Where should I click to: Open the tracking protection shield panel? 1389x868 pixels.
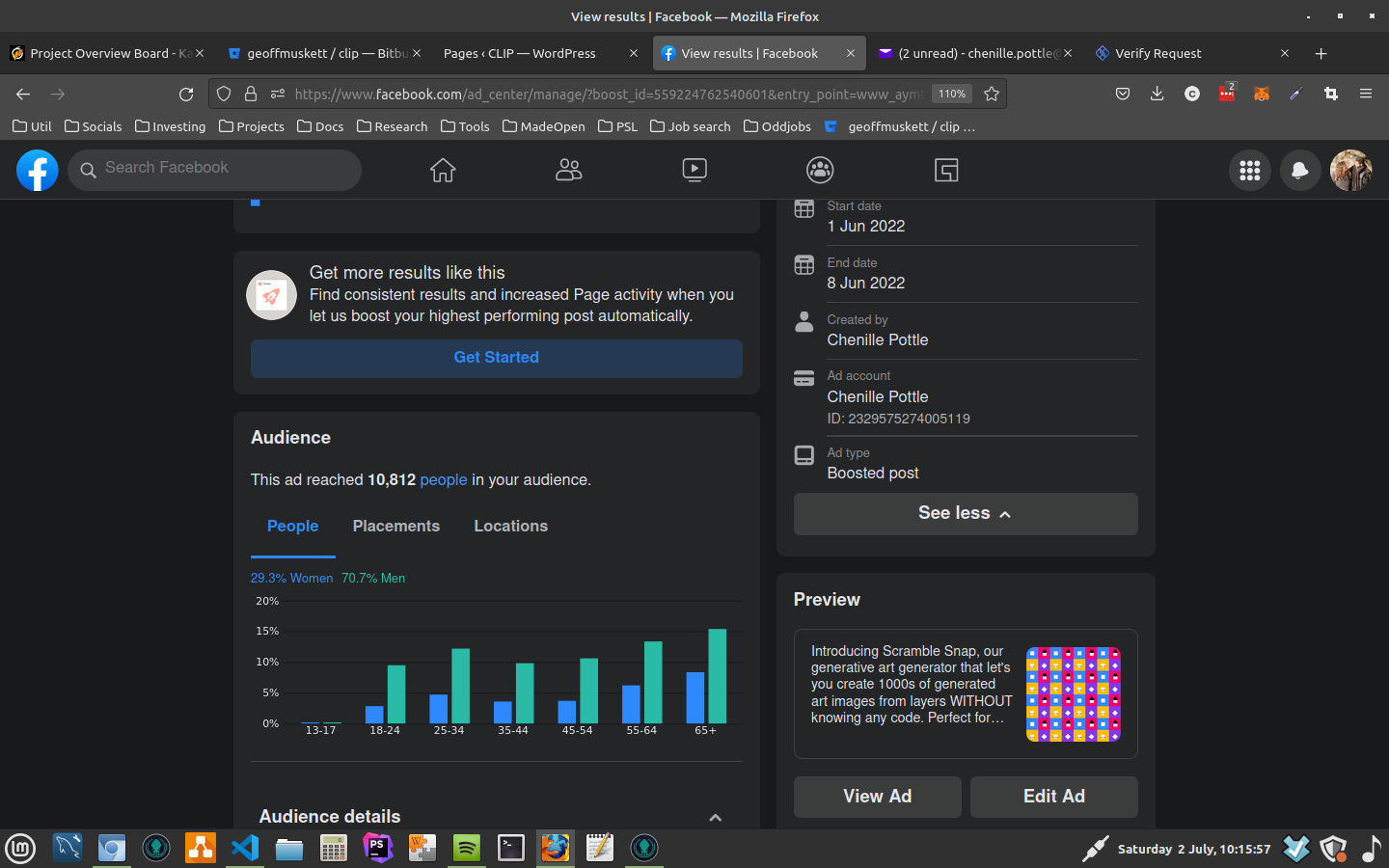pos(224,94)
